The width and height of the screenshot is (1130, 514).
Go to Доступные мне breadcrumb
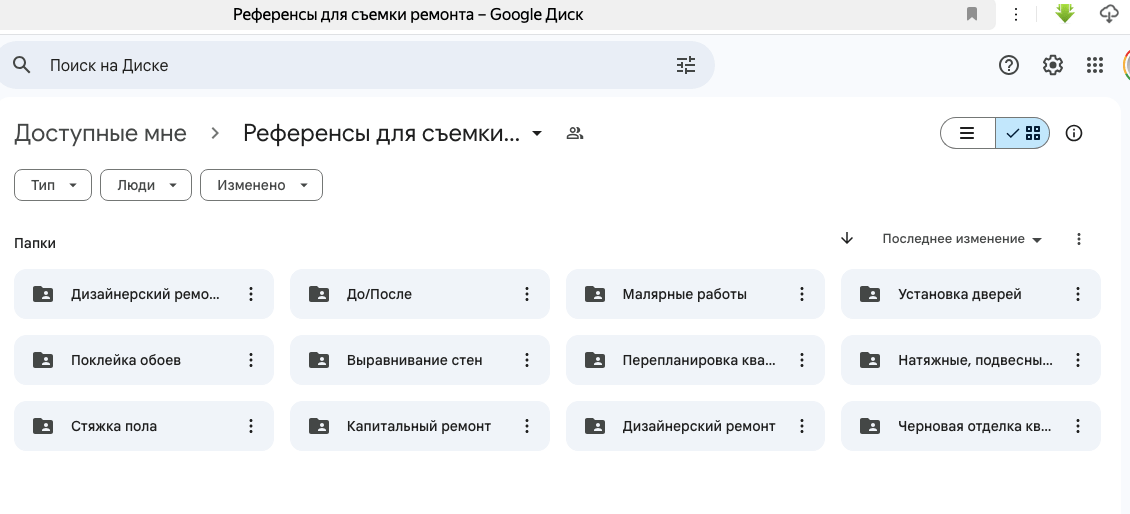(100, 133)
